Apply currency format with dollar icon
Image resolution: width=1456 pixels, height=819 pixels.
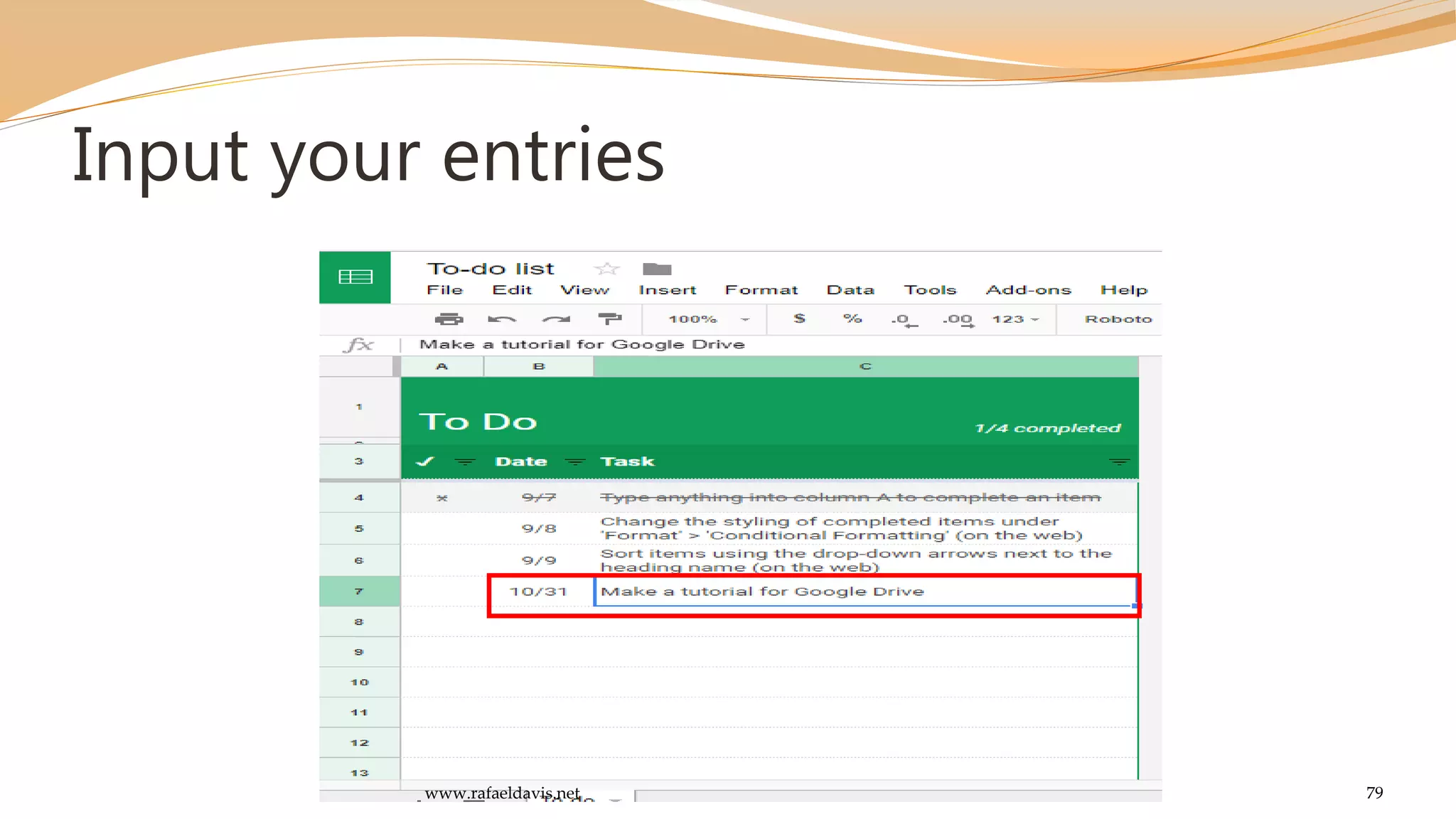[799, 319]
